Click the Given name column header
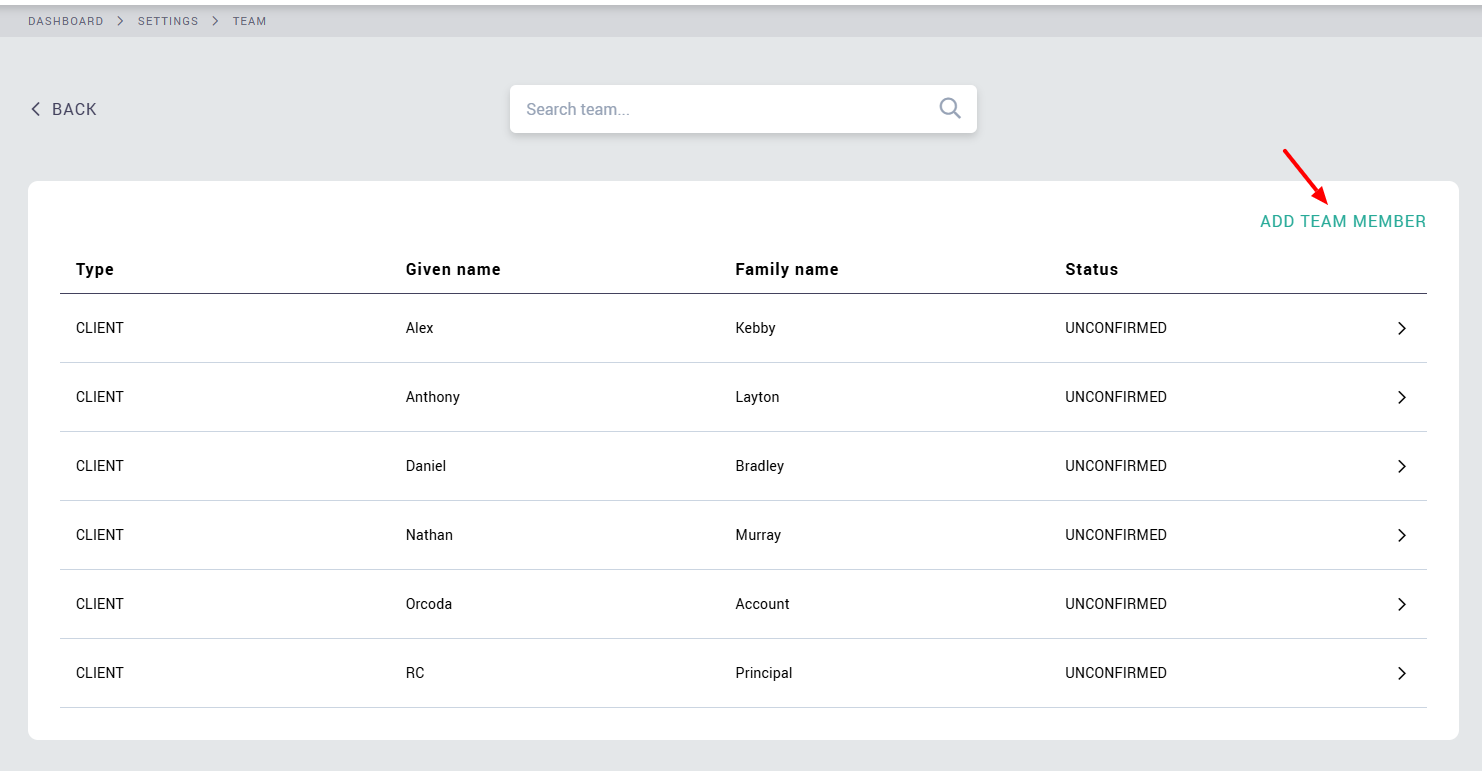The height and width of the screenshot is (771, 1482). pyautogui.click(x=453, y=269)
